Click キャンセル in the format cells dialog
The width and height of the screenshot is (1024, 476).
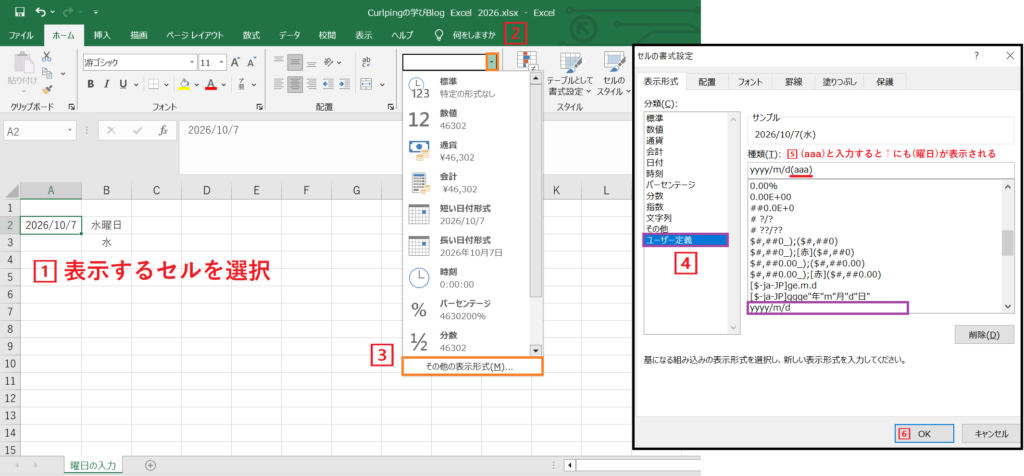pyautogui.click(x=990, y=433)
